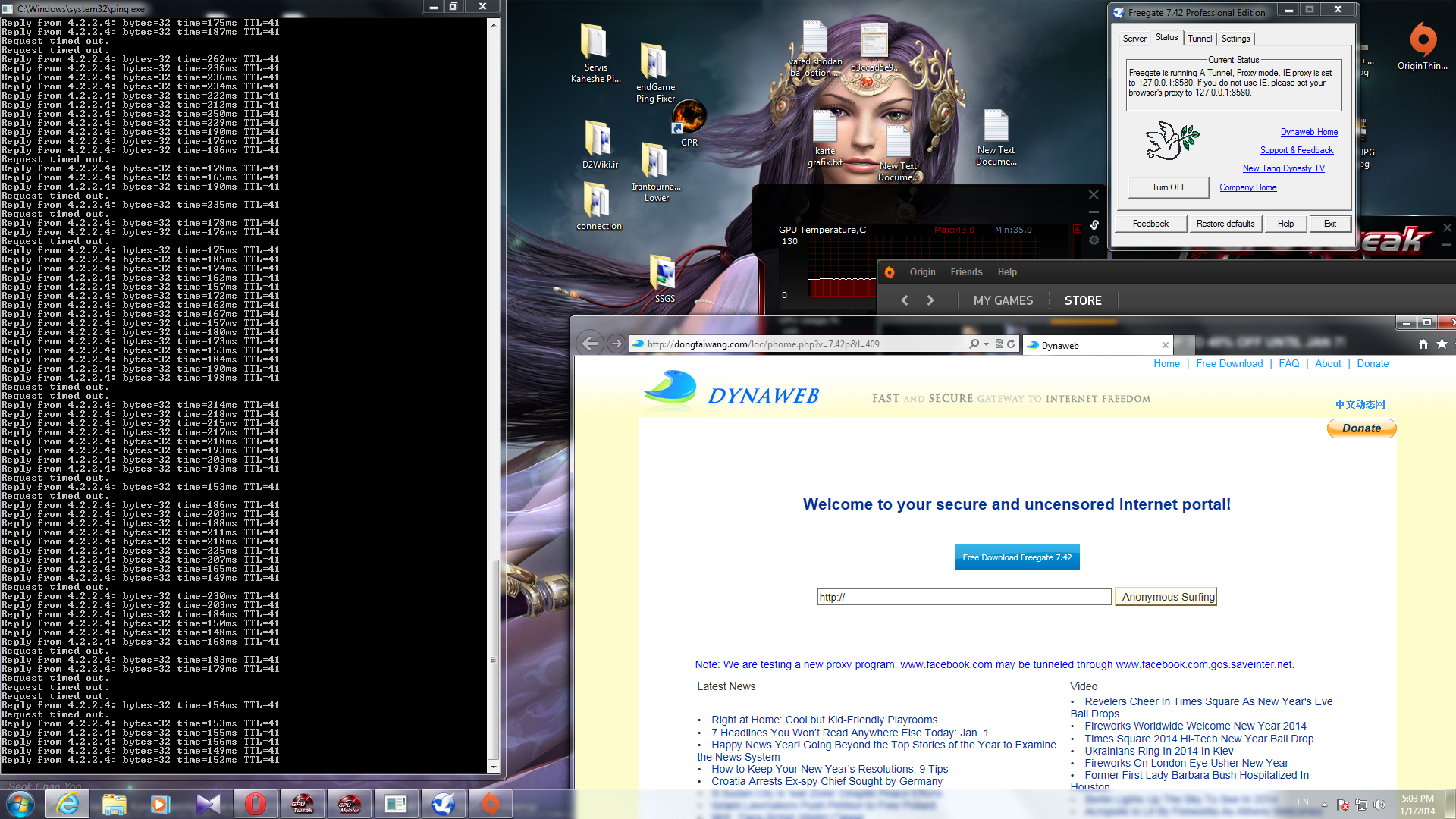The width and height of the screenshot is (1456, 819).
Task: Click the GPU monitor settings gear icon
Action: pos(1094,240)
